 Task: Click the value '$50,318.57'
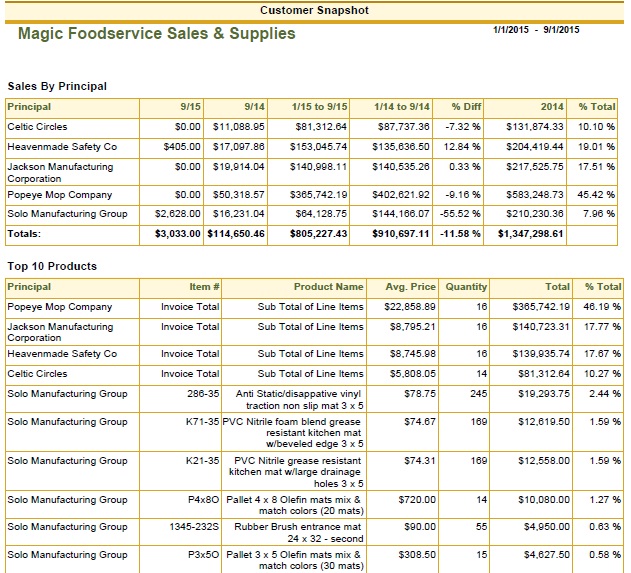[x=239, y=195]
